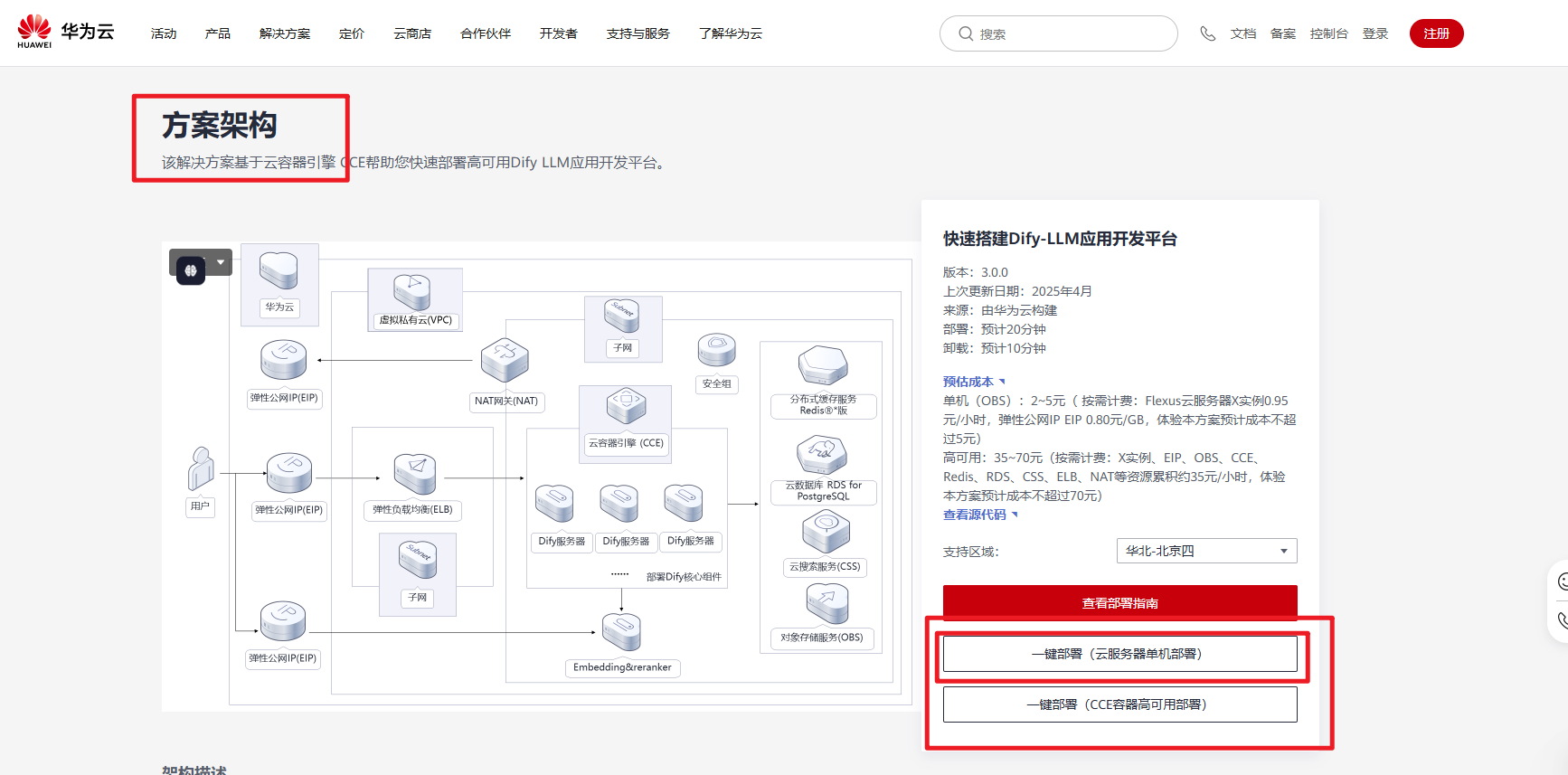Open the 活动 menu
Screen dimensions: 1568x775
pos(164,33)
